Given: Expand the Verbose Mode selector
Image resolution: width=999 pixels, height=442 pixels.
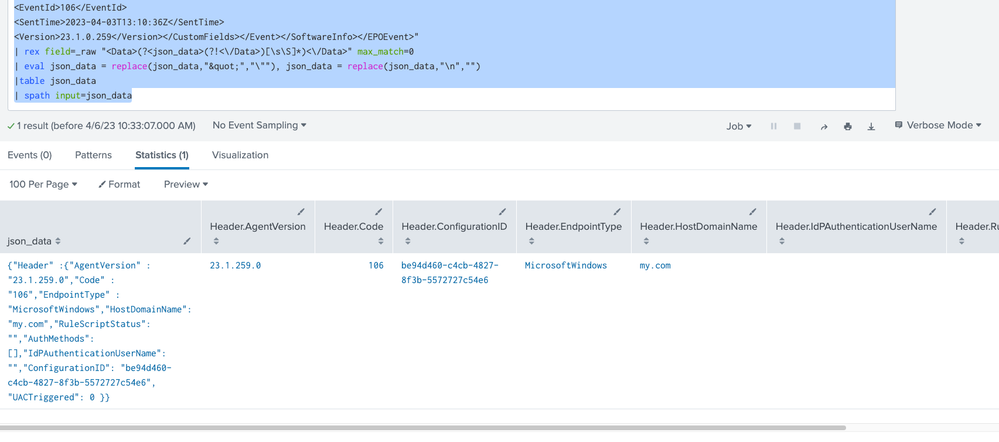Looking at the screenshot, I should tap(937, 125).
